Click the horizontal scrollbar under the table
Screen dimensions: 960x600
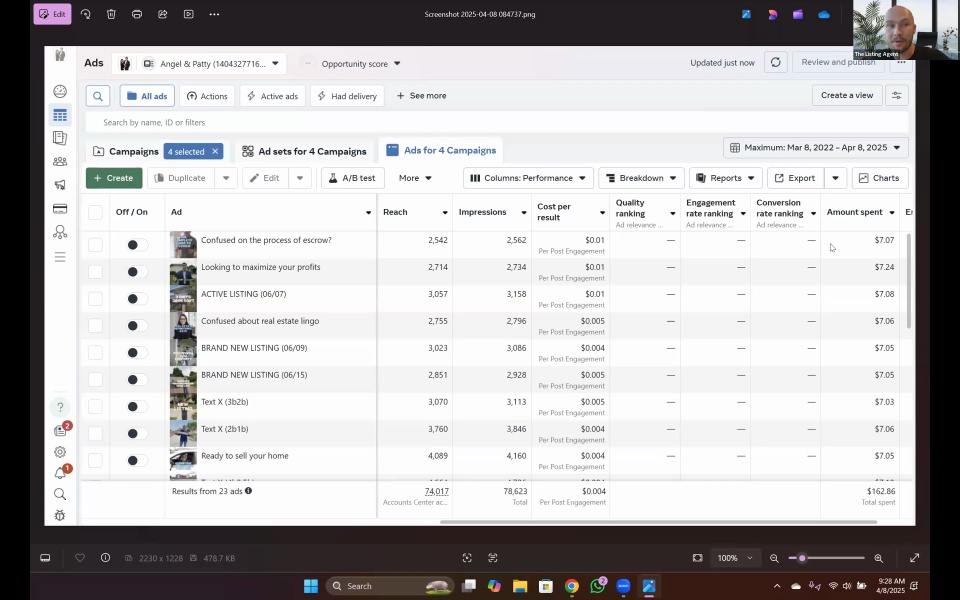pyautogui.click(x=658, y=522)
